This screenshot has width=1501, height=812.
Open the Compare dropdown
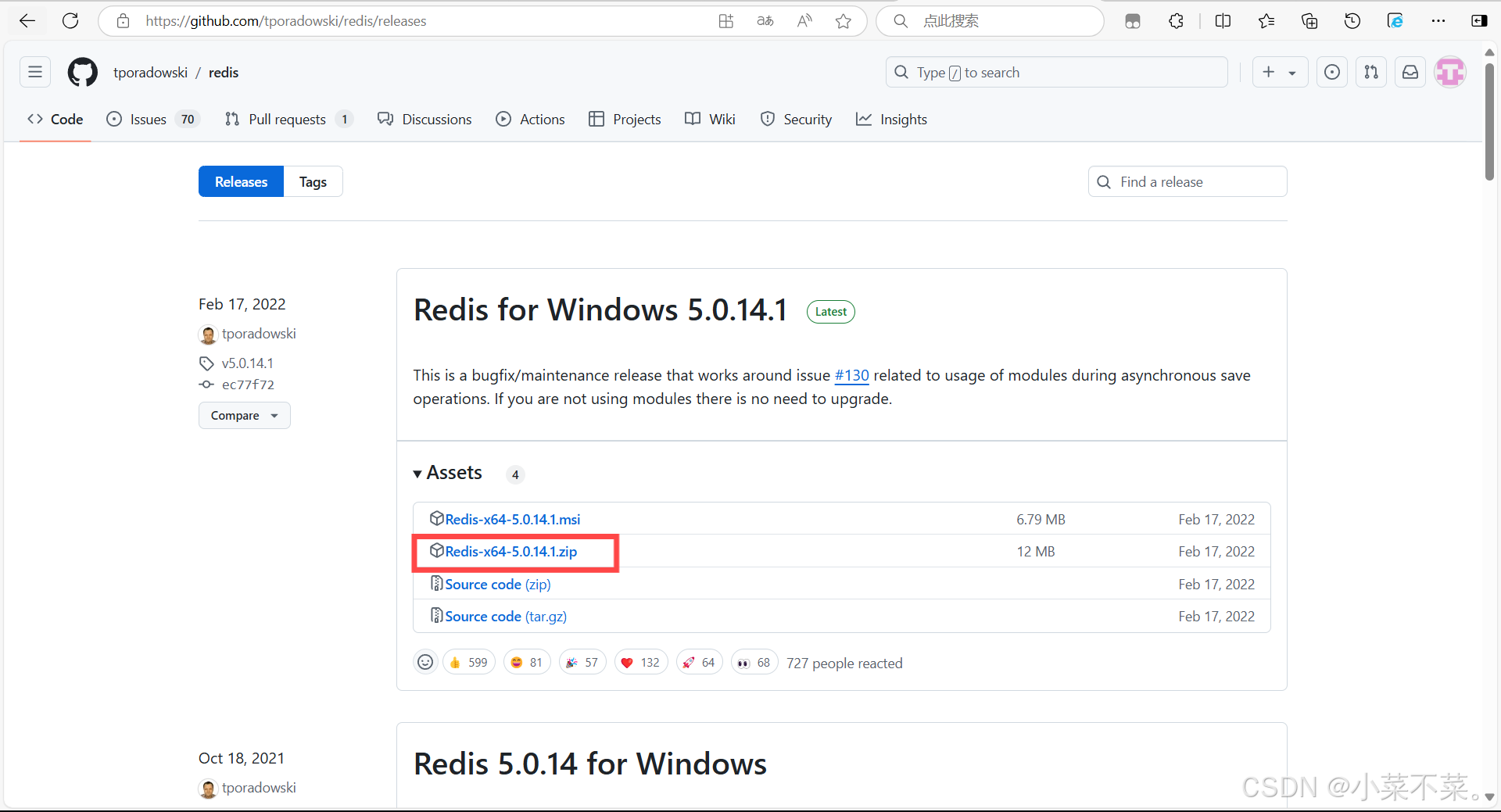coord(245,416)
